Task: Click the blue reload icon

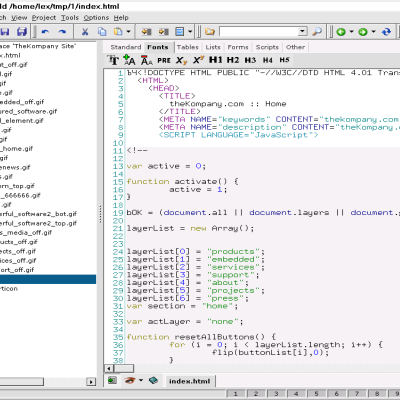Action: pos(386,32)
